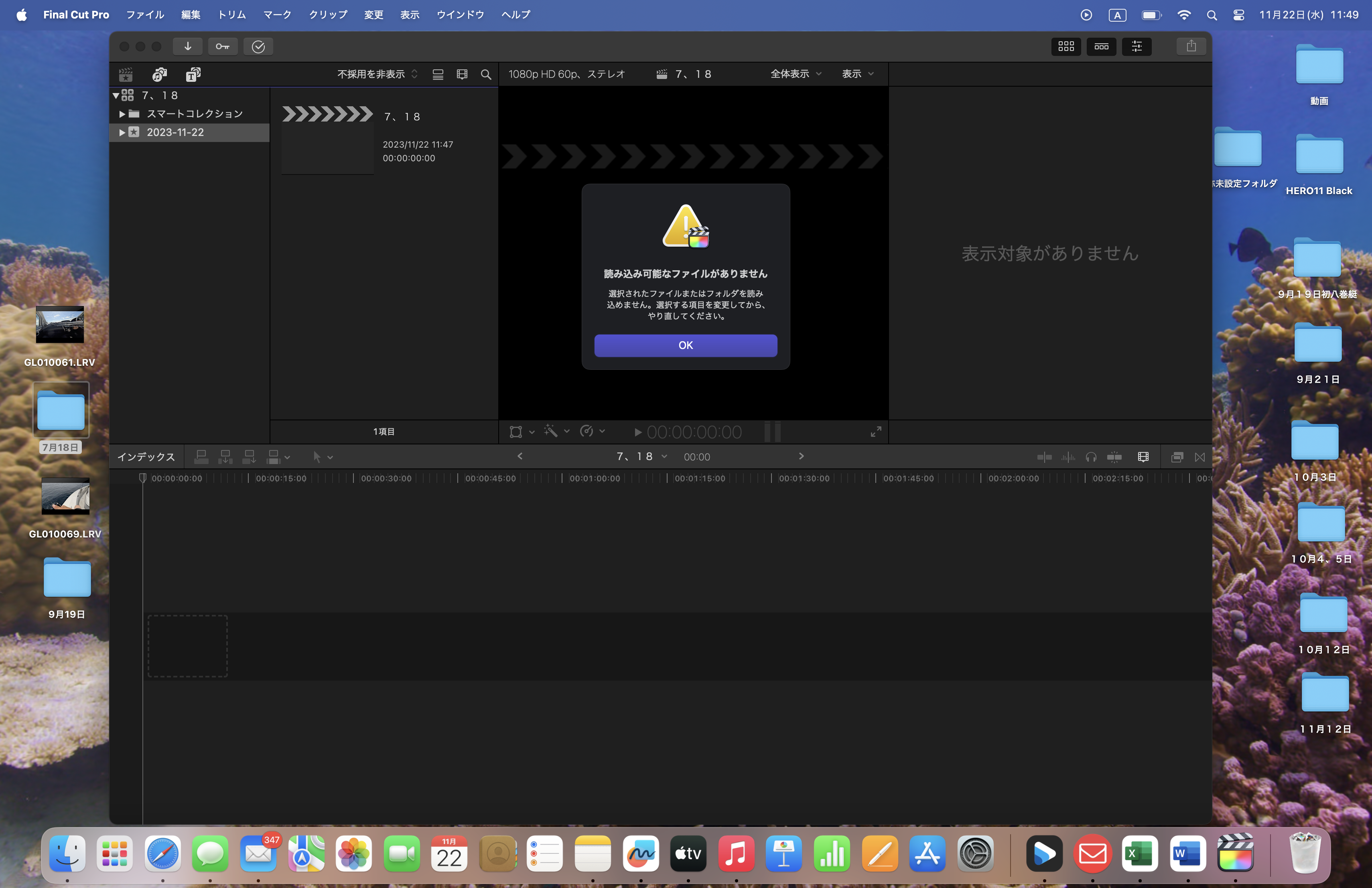This screenshot has width=1372, height=888.
Task: Open the 不採用を非表示 filter dropdown
Action: 377,74
